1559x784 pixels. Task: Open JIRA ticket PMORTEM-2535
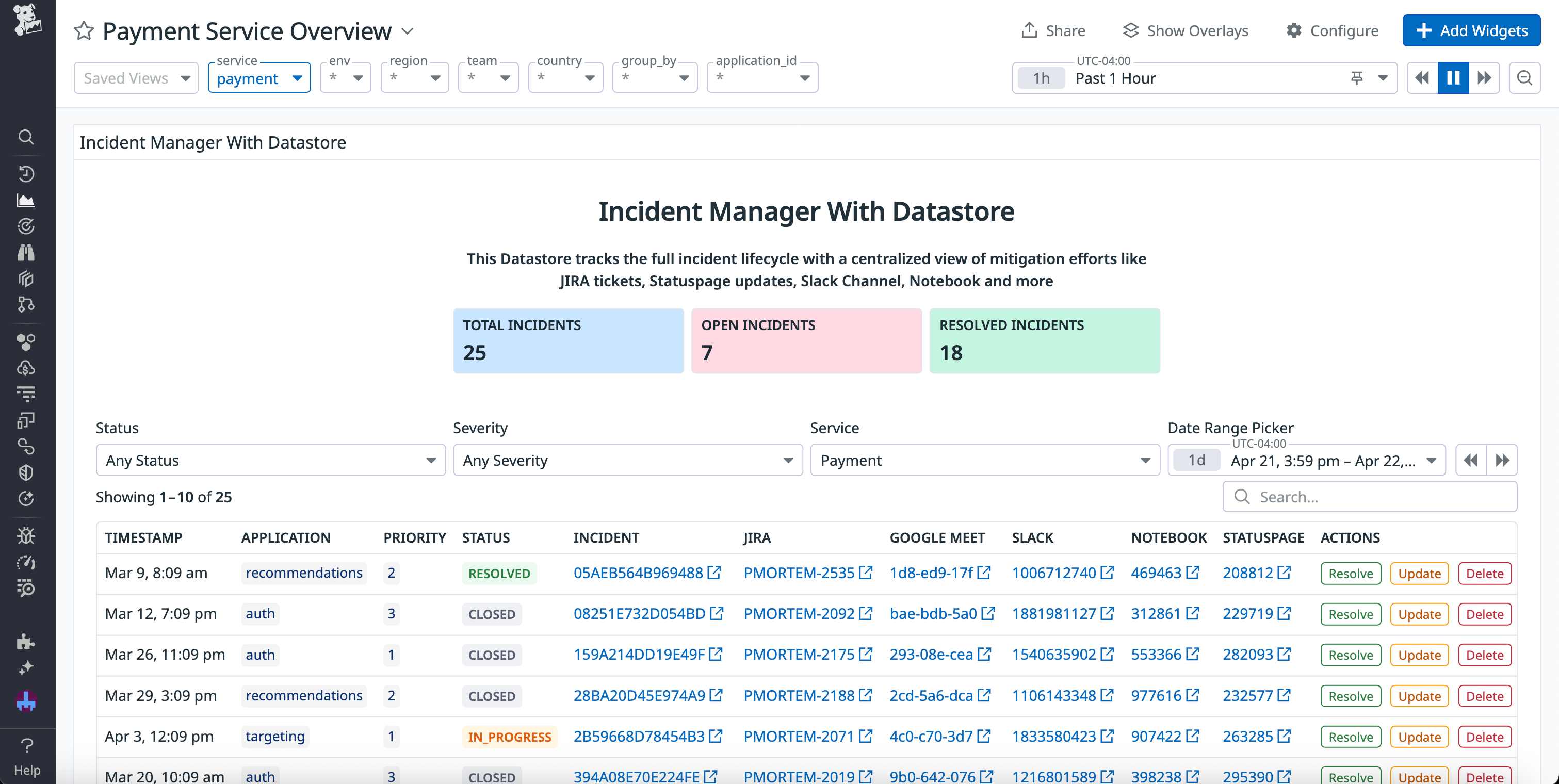[x=800, y=573]
